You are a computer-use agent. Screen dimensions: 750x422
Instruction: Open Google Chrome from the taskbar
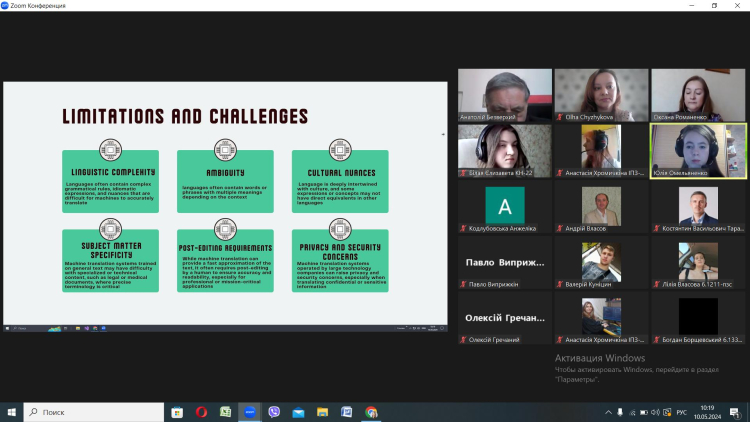(372, 411)
